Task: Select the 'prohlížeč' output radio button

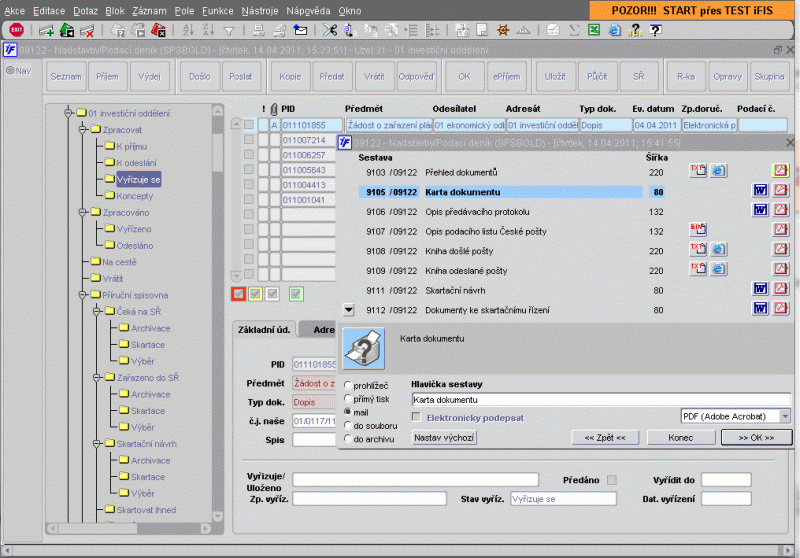Action: [x=348, y=384]
